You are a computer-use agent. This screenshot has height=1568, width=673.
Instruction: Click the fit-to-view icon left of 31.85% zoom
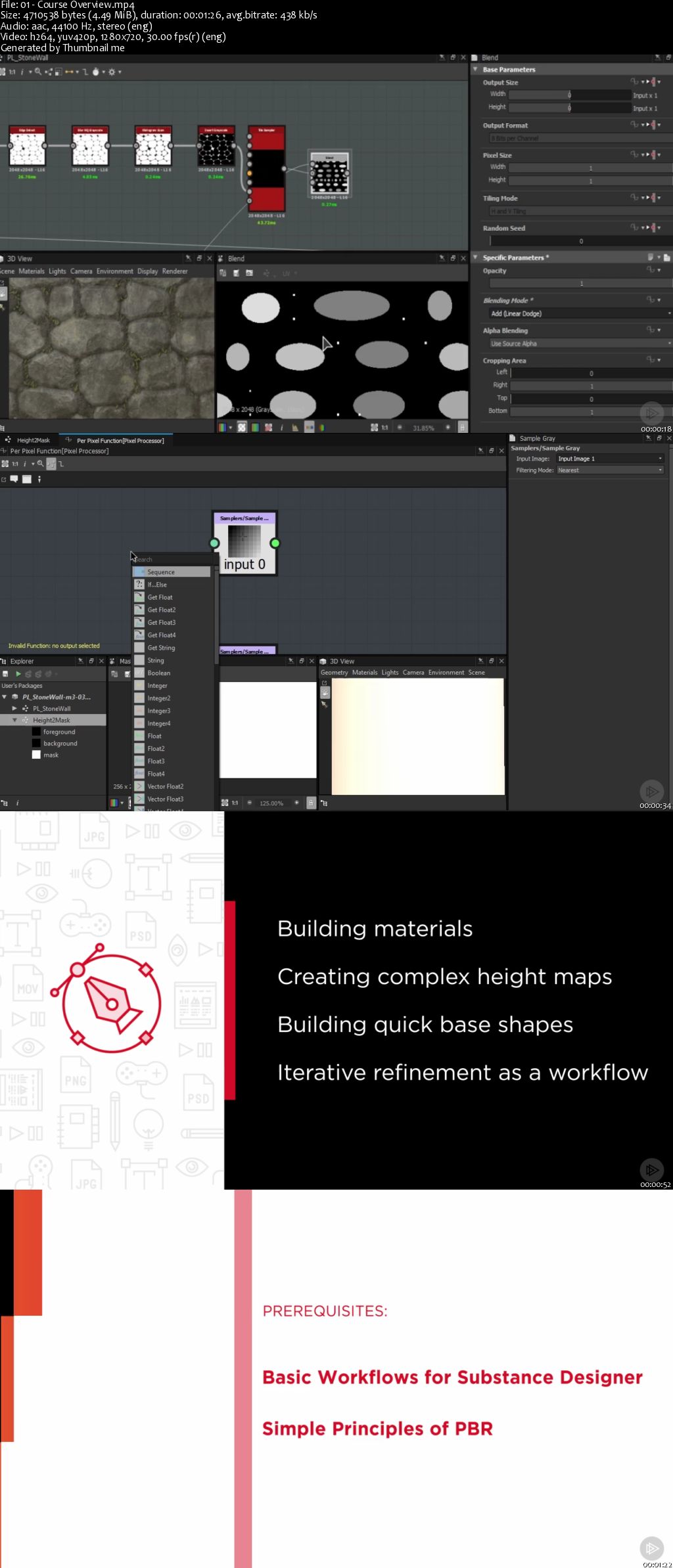coord(374,428)
